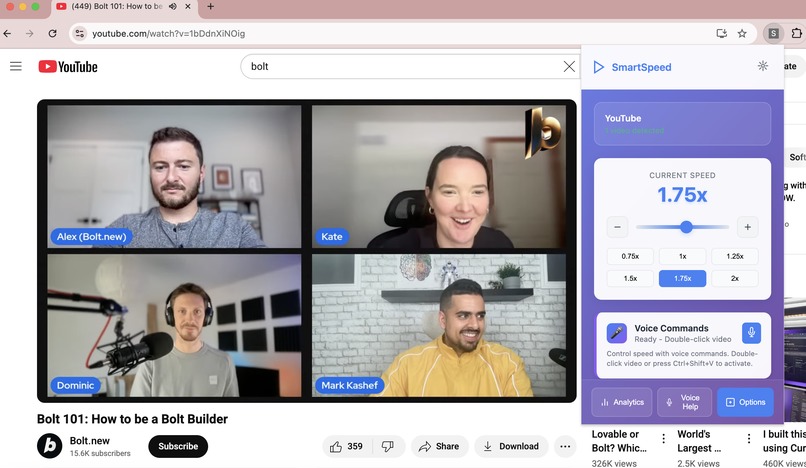
Task: Open the Options tab in SmartSpeed
Action: coord(745,402)
